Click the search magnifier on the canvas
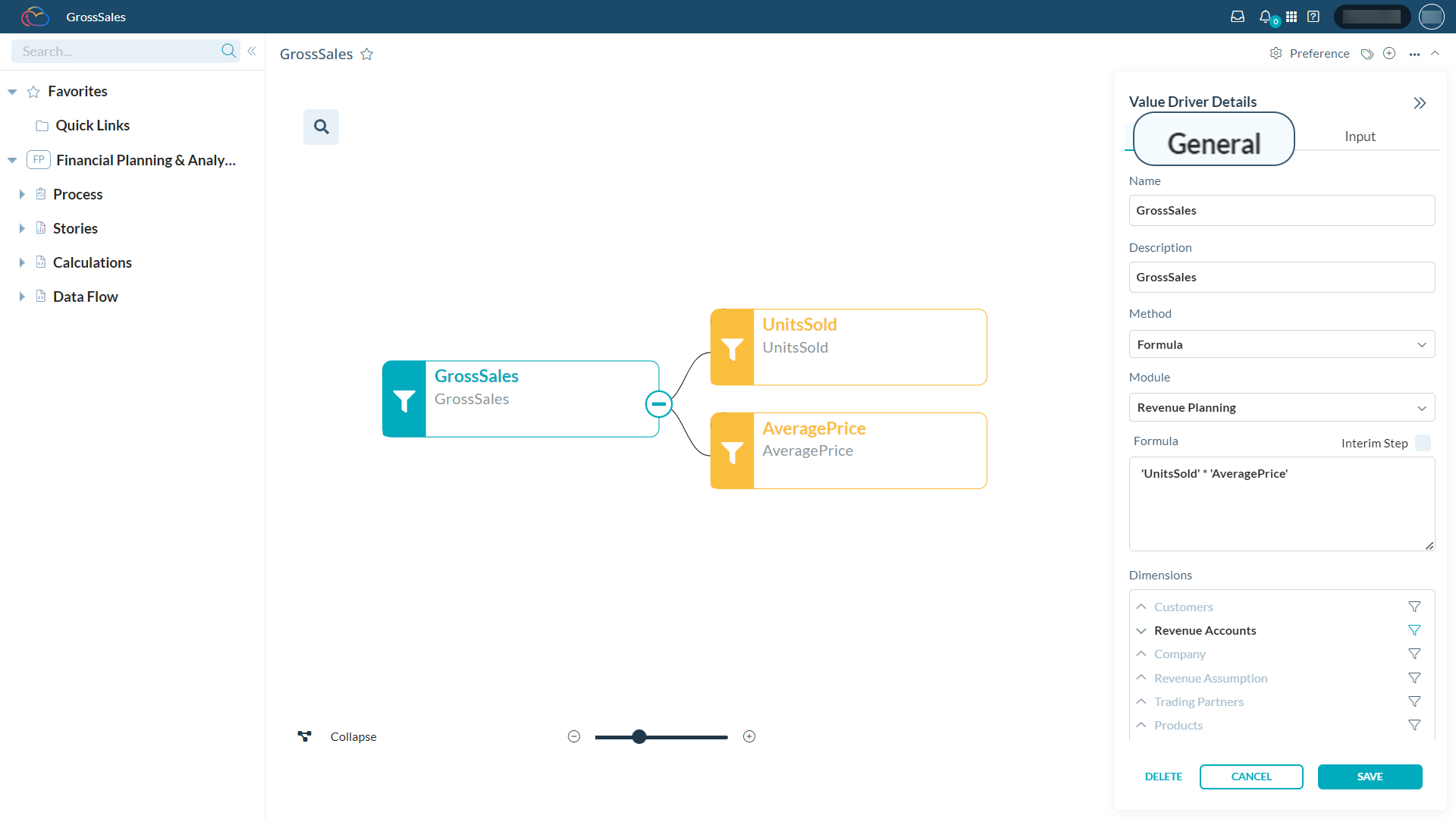This screenshot has width=1456, height=819. pyautogui.click(x=321, y=127)
